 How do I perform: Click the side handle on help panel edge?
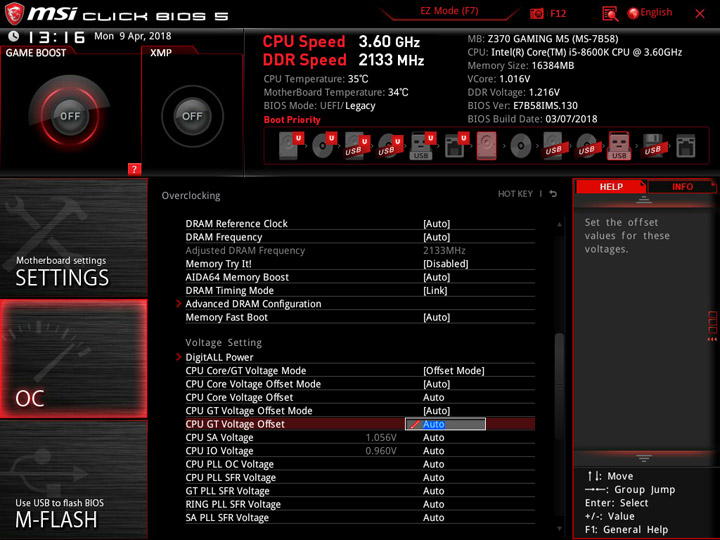[712, 326]
